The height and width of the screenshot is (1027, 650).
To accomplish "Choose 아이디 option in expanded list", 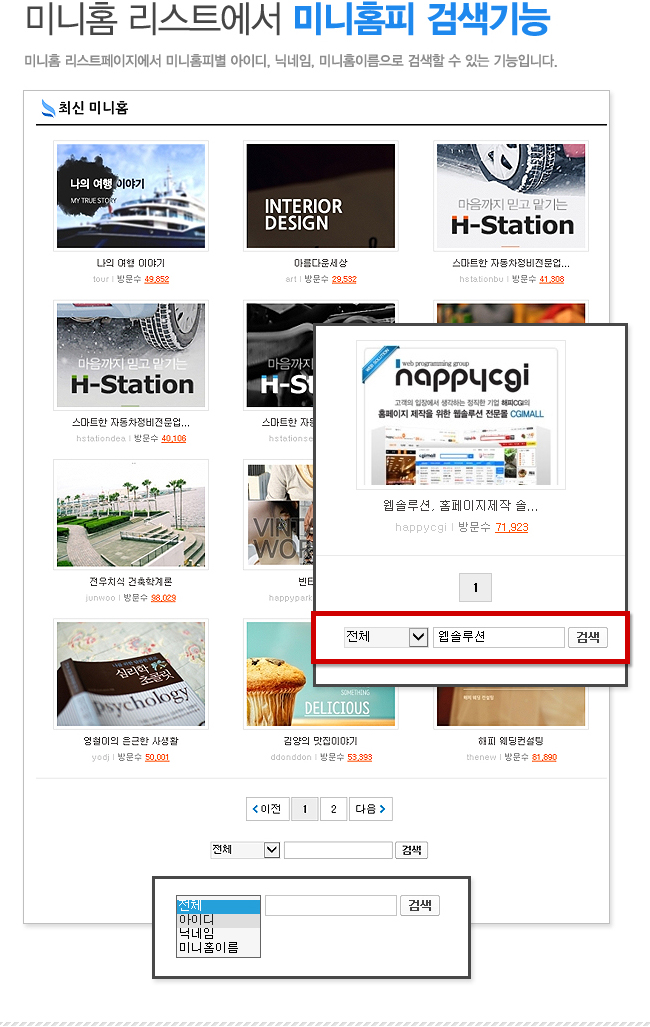I will (218, 920).
